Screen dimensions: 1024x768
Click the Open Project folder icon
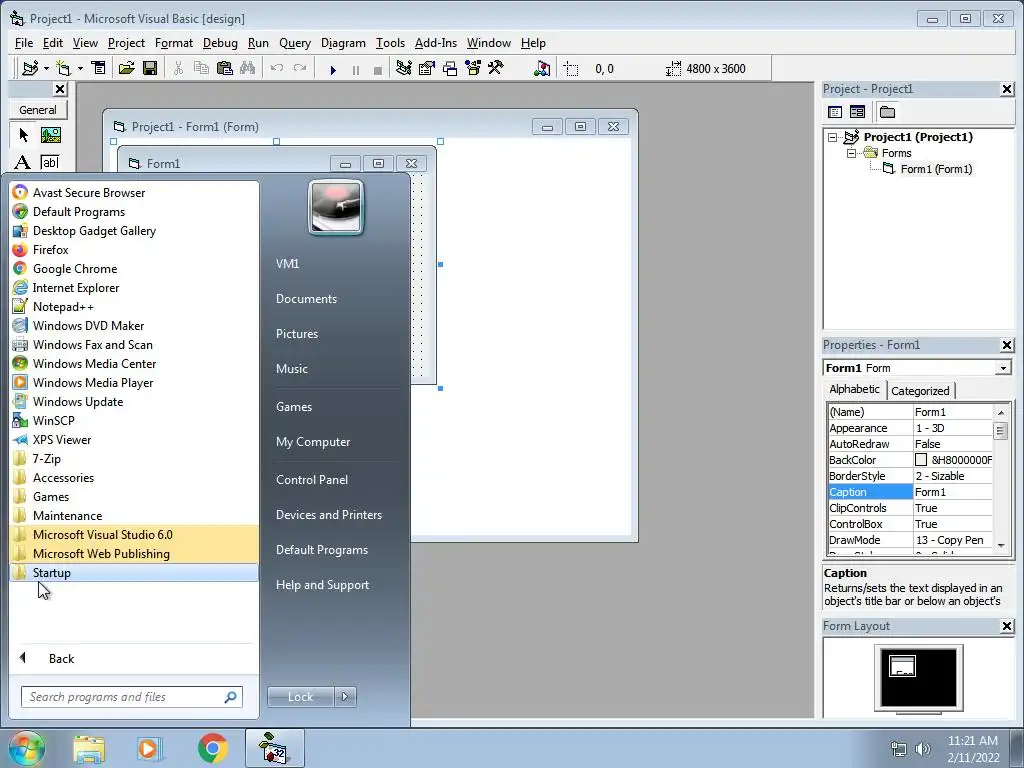click(127, 69)
